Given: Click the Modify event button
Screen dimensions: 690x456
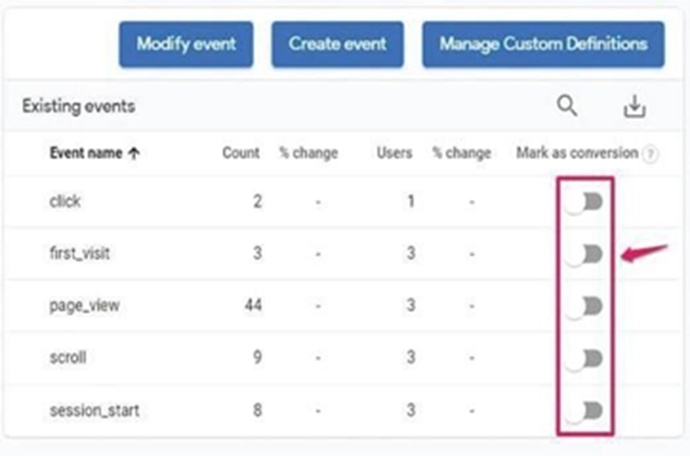Looking at the screenshot, I should [186, 44].
